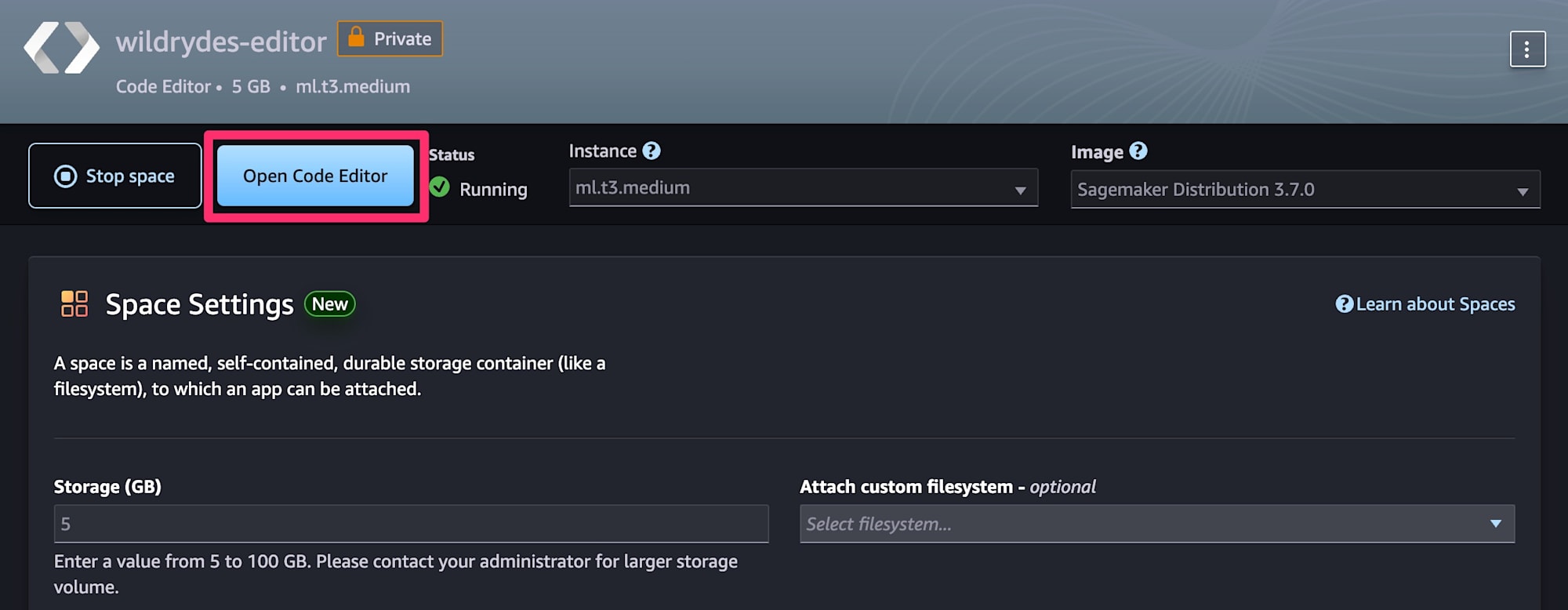Open the Learn about Spaces link

[x=1435, y=304]
